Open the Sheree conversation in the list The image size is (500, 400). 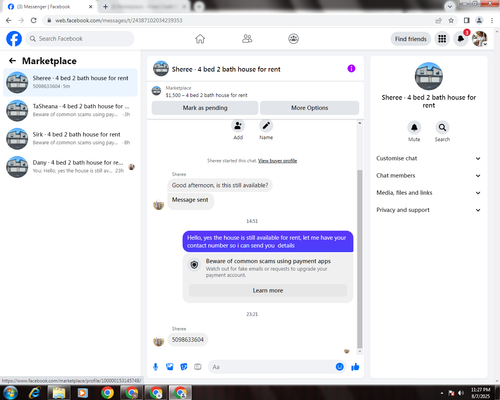point(70,82)
